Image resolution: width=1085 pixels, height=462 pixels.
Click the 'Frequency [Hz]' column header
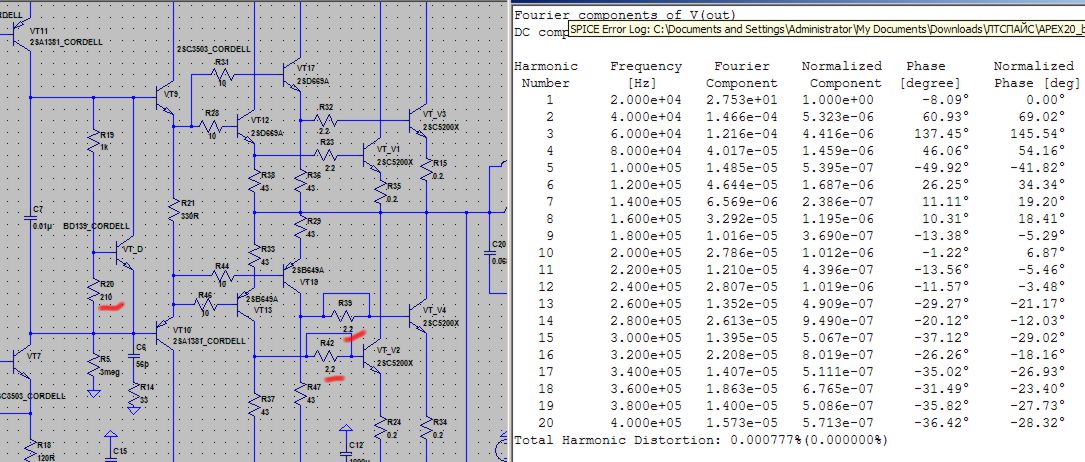(x=646, y=75)
